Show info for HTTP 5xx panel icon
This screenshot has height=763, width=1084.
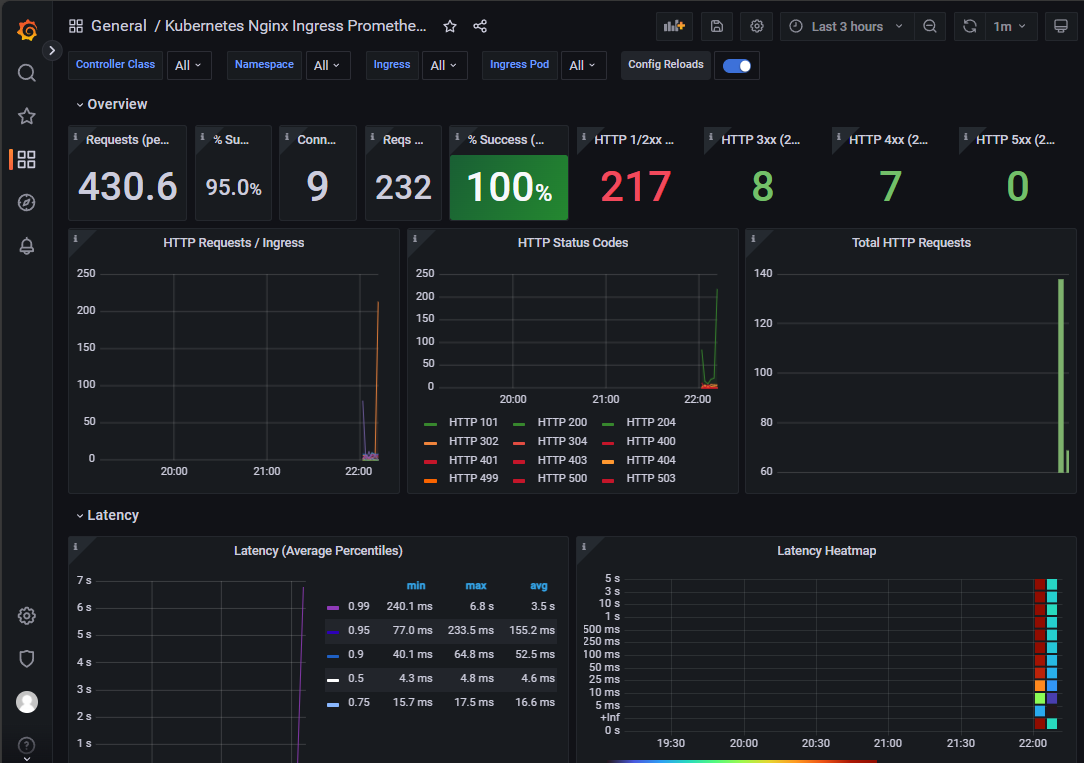[966, 137]
